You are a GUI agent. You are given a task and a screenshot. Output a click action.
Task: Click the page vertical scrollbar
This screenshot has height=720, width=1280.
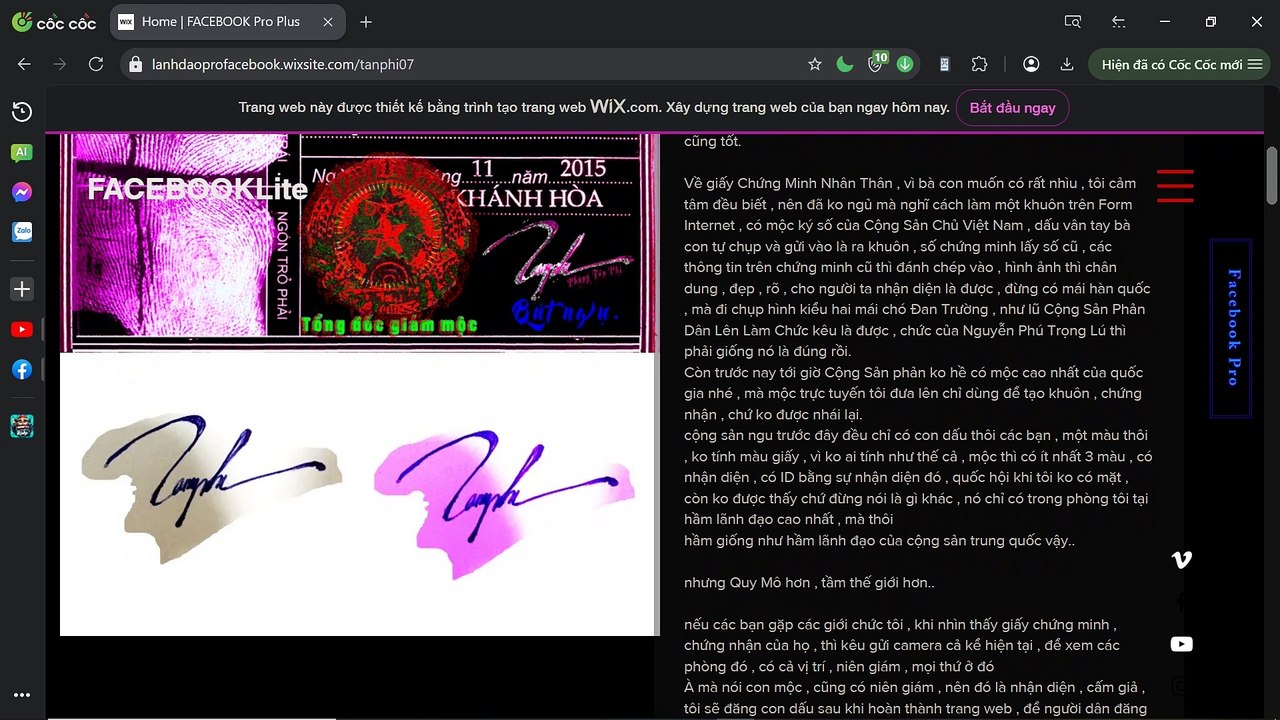pyautogui.click(x=1272, y=177)
